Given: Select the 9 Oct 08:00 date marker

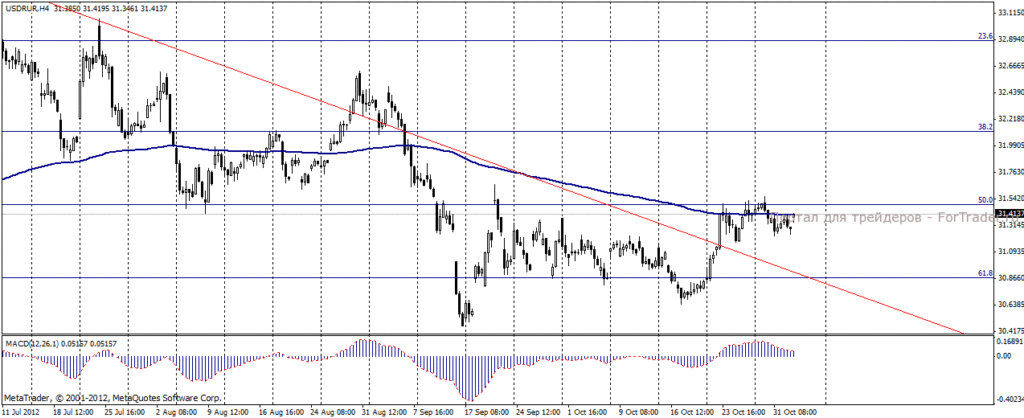Looking at the screenshot, I should tap(639, 413).
